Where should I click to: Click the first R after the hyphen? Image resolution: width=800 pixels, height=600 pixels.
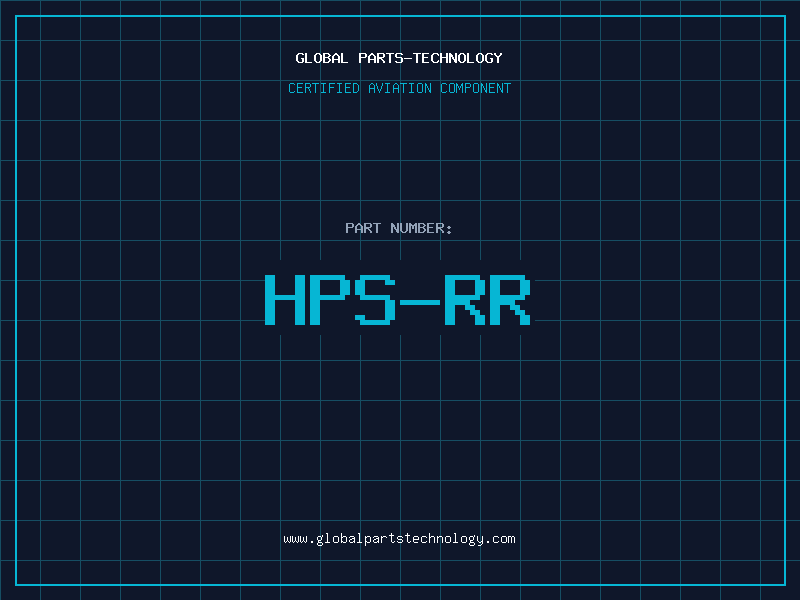coord(464,300)
